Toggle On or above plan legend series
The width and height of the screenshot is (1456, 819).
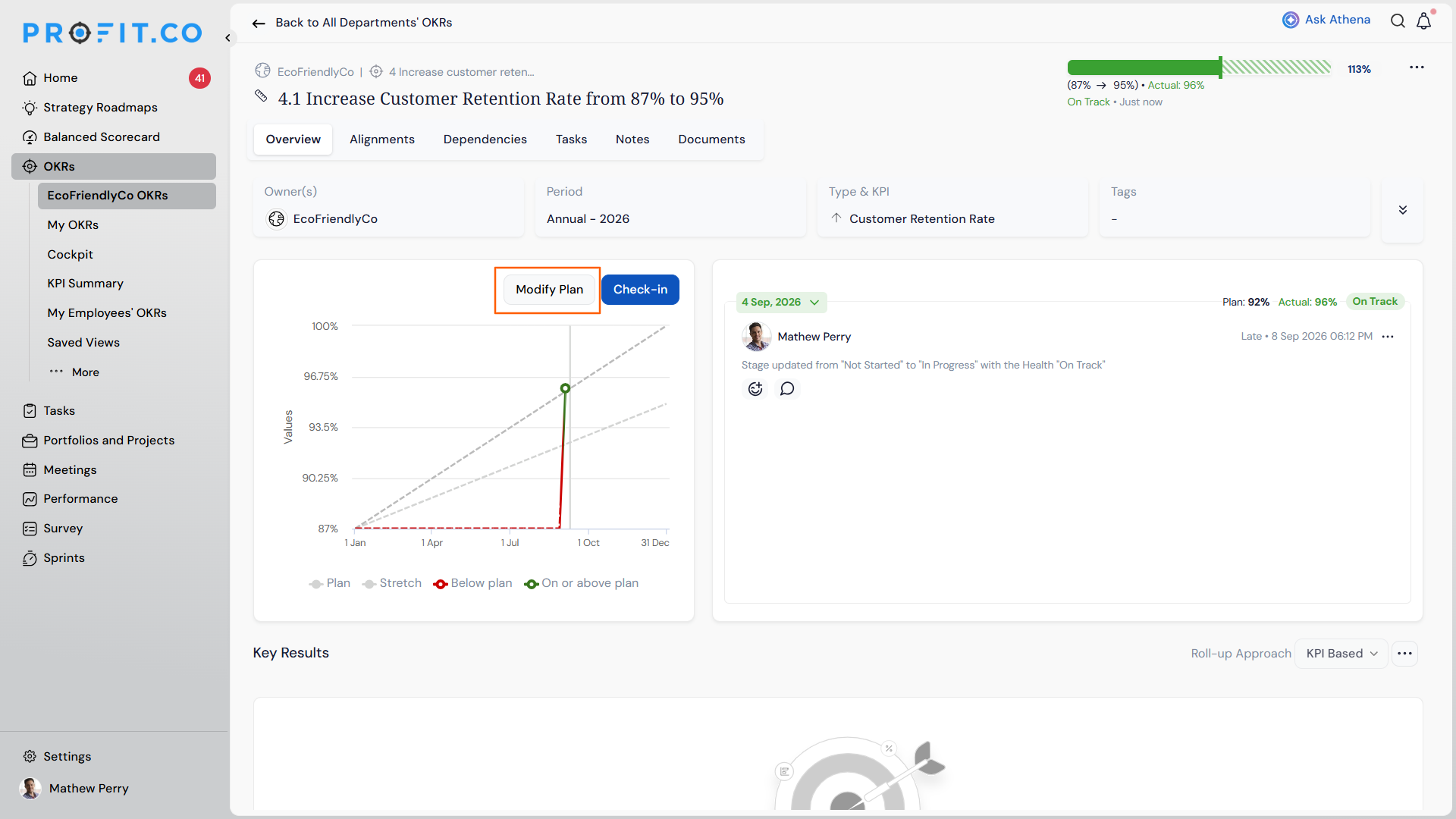(x=582, y=583)
